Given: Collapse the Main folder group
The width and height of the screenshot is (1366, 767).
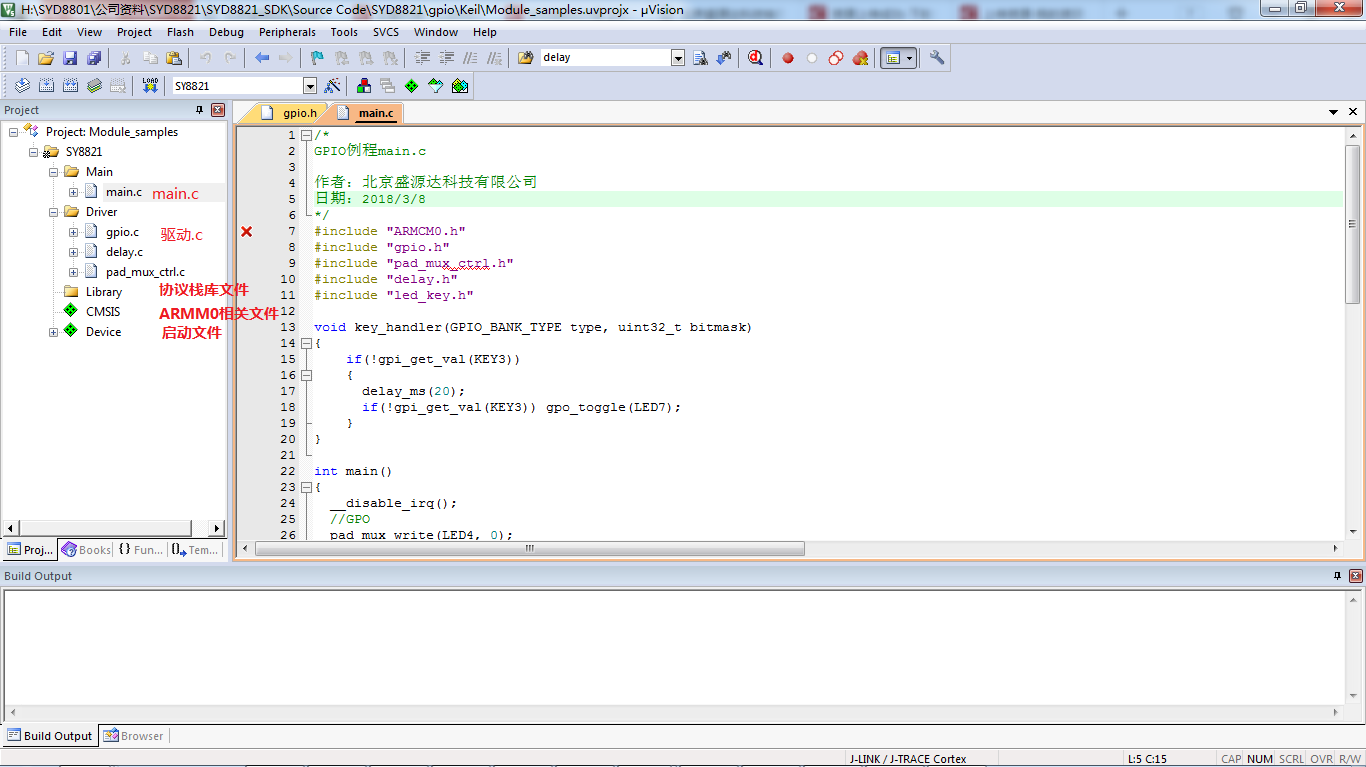Looking at the screenshot, I should point(54,172).
